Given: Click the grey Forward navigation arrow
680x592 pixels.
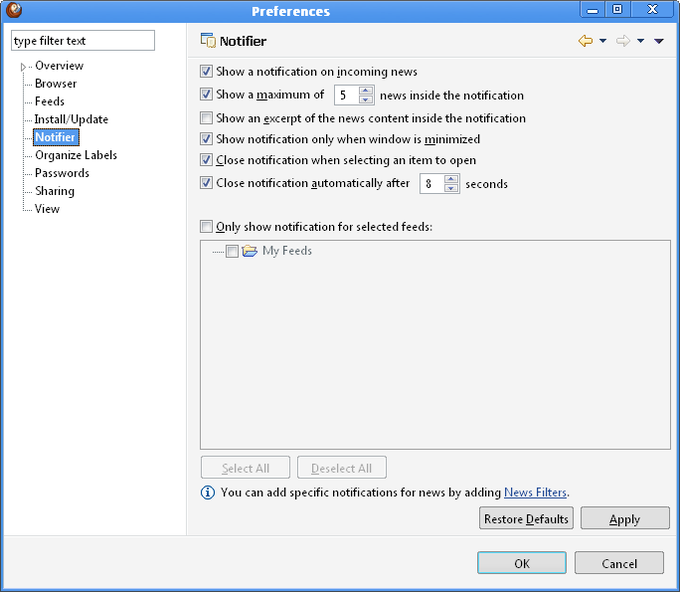Looking at the screenshot, I should pyautogui.click(x=623, y=41).
